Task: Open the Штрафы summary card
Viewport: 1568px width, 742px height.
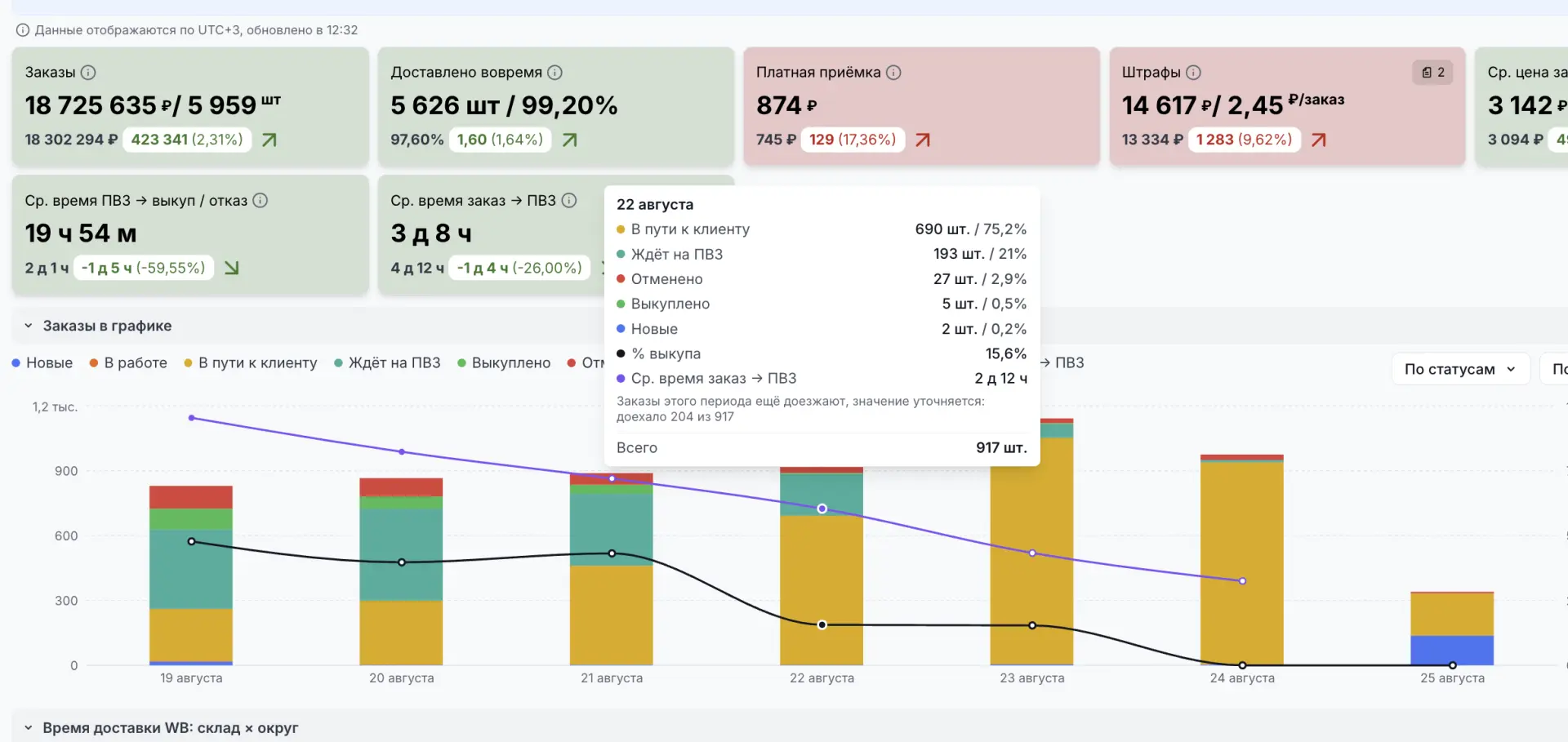Action: click(1287, 107)
